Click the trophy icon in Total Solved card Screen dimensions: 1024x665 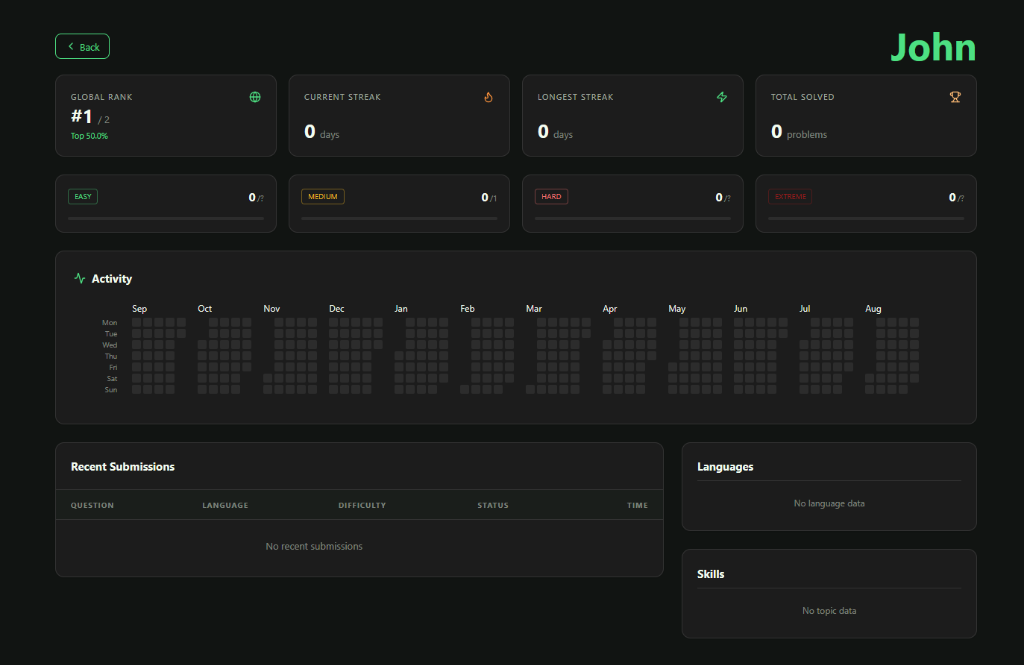(x=955, y=97)
